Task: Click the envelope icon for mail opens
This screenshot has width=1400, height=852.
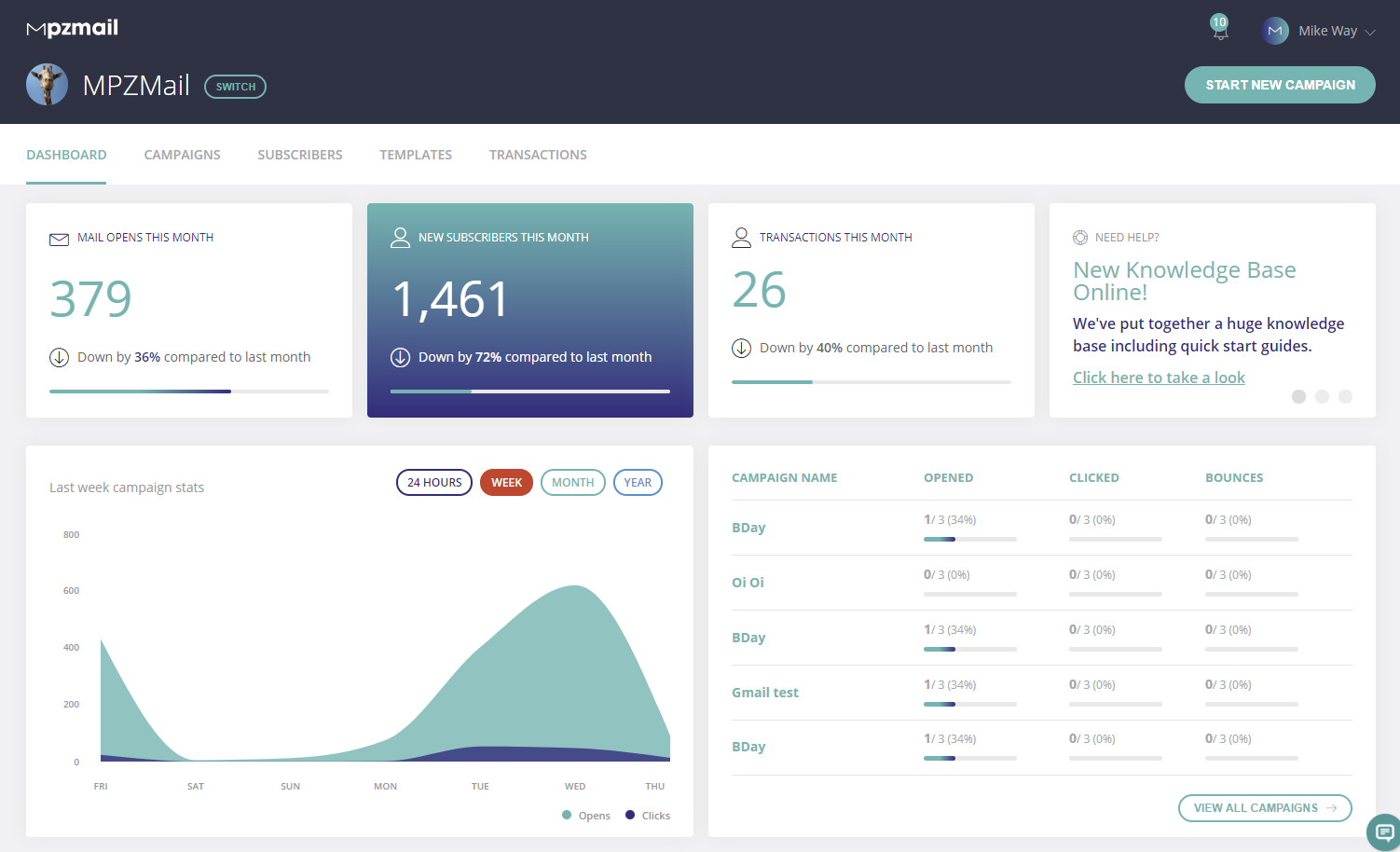Action: click(59, 239)
